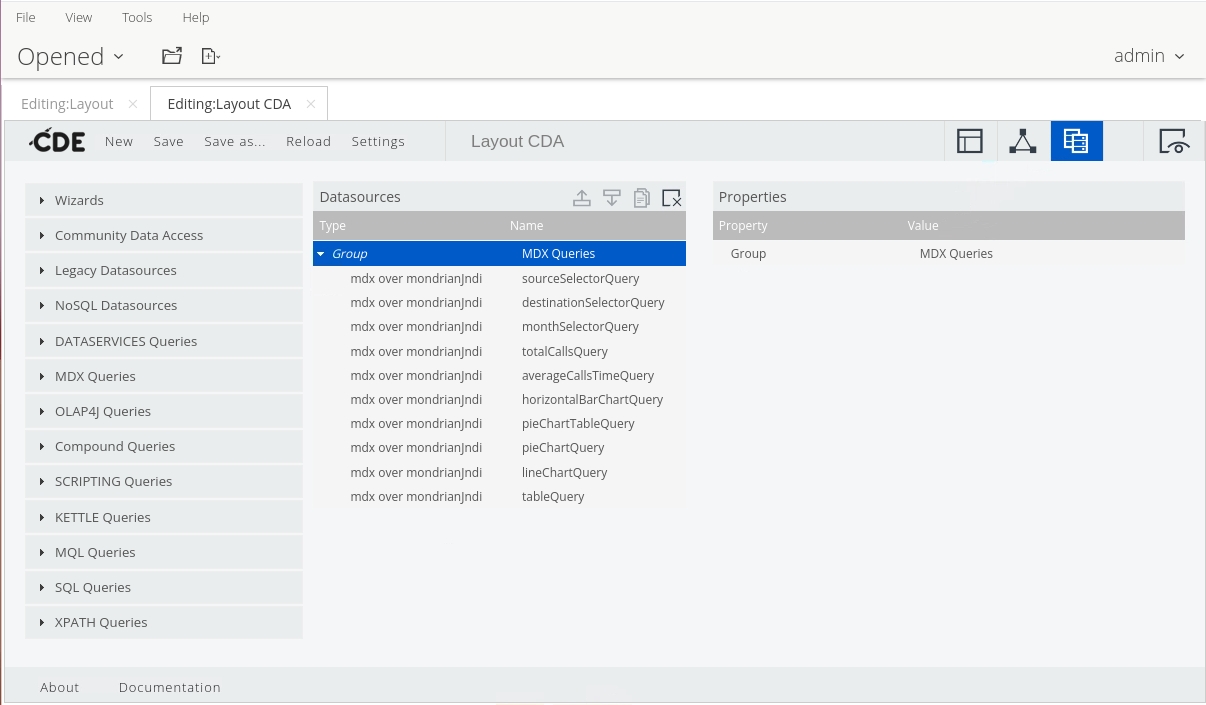Open the Opened perspective dropdown

click(x=70, y=57)
